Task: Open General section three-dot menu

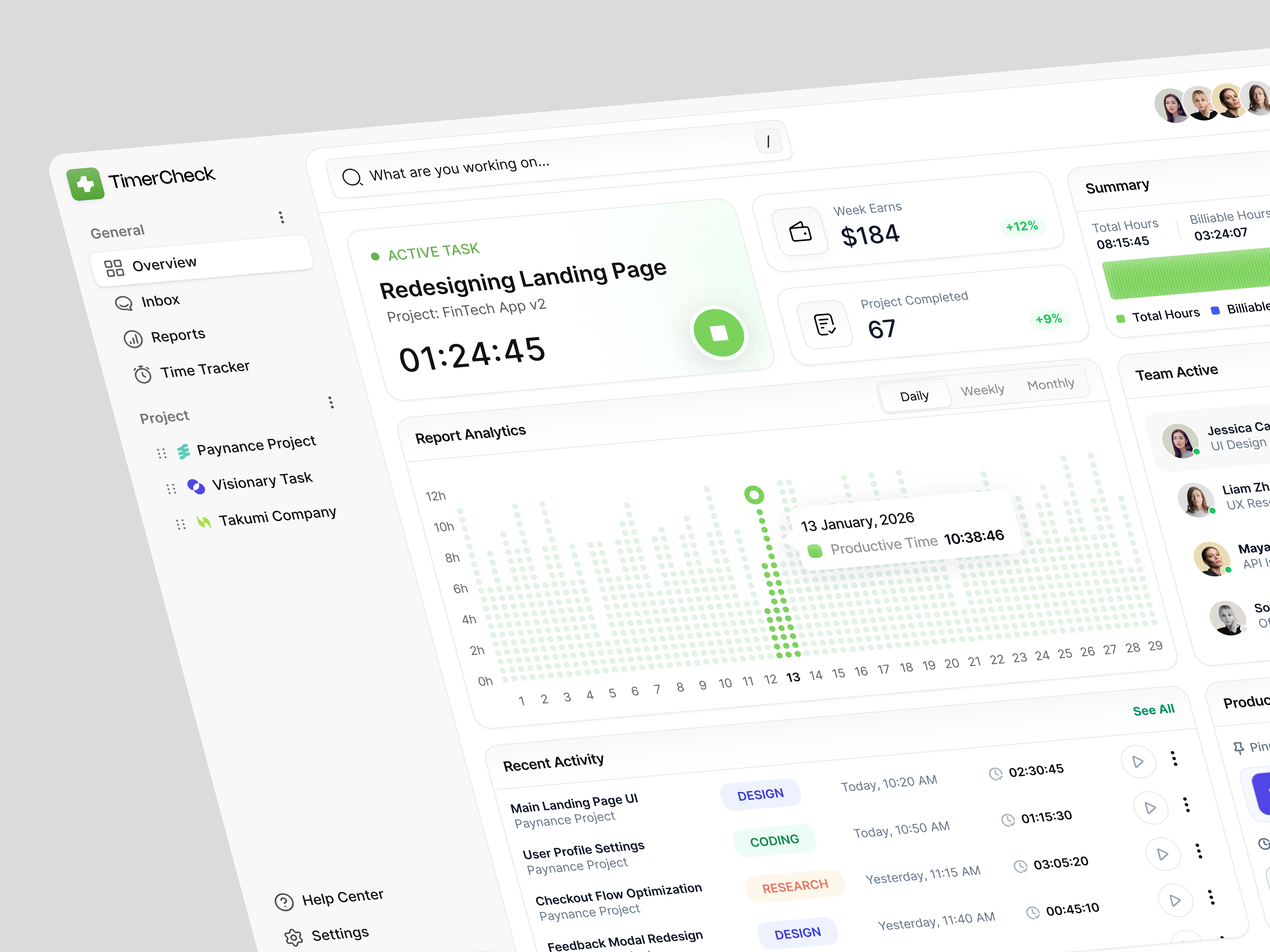Action: point(281,217)
